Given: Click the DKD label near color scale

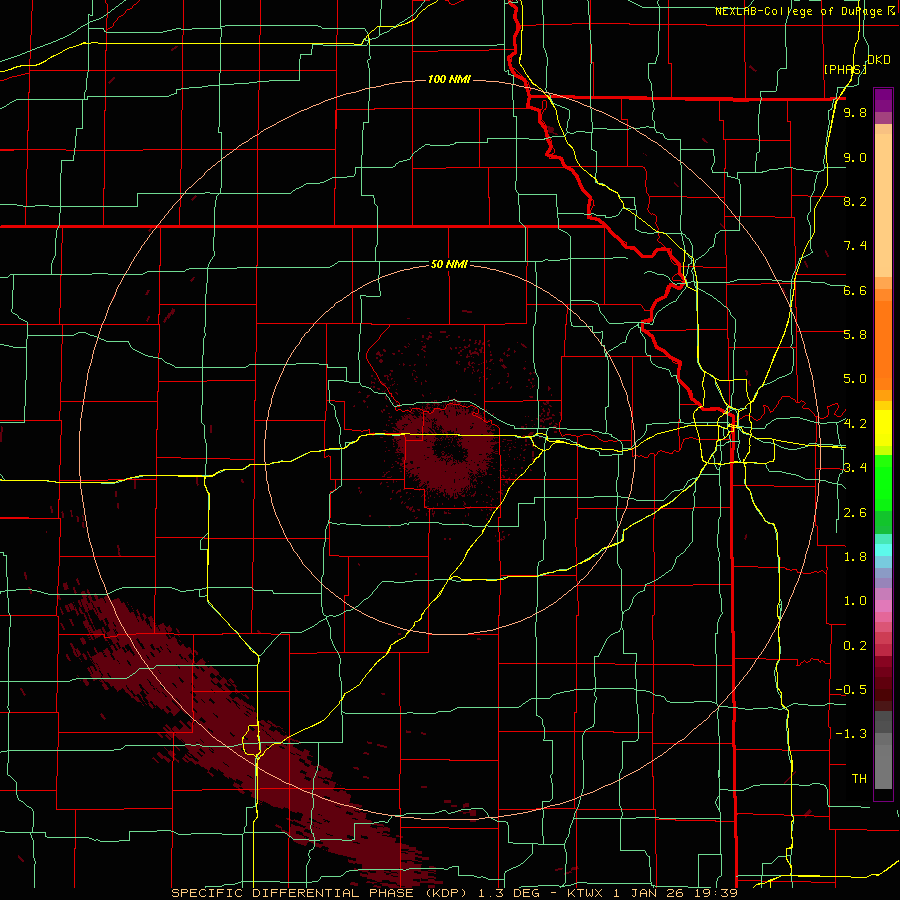Looking at the screenshot, I should [x=879, y=60].
